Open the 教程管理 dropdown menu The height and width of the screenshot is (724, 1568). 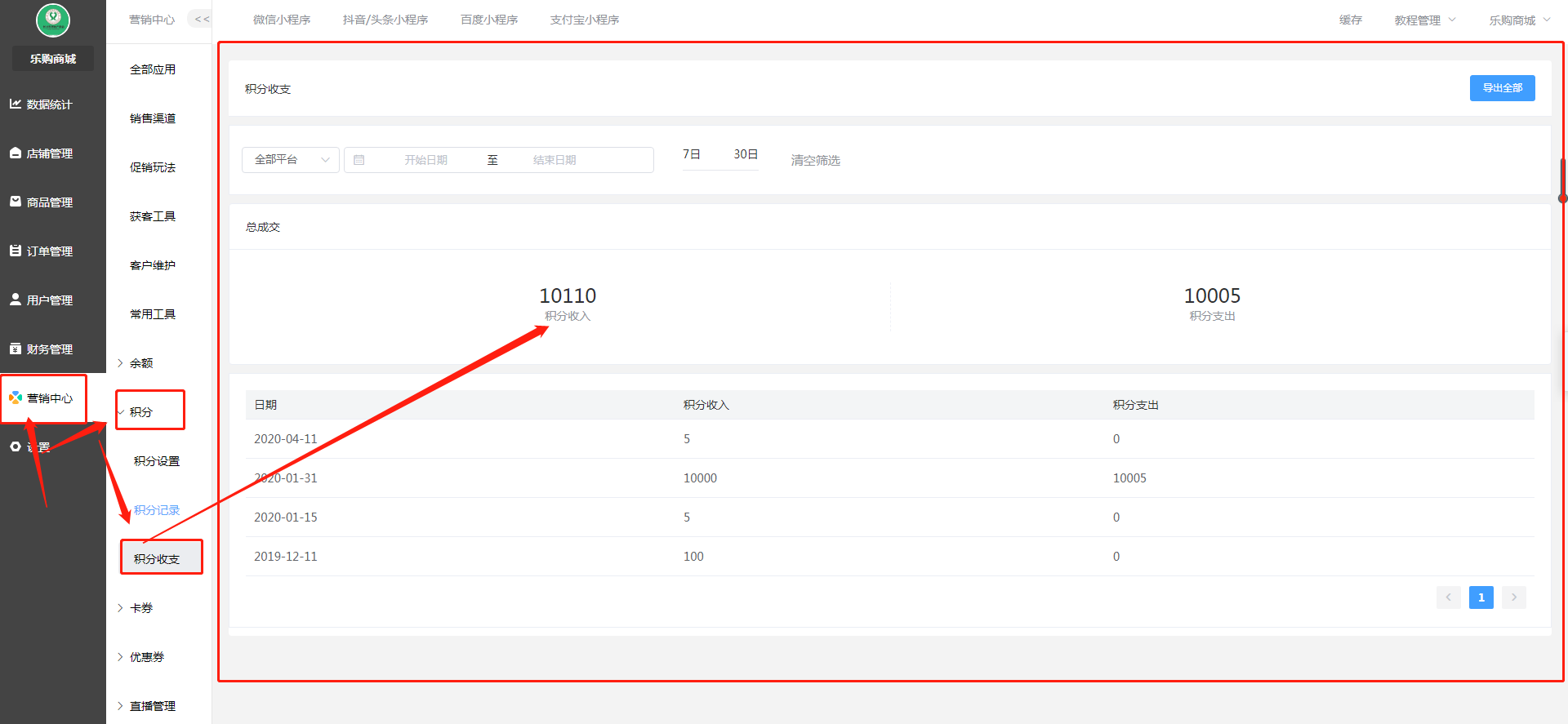point(1425,20)
